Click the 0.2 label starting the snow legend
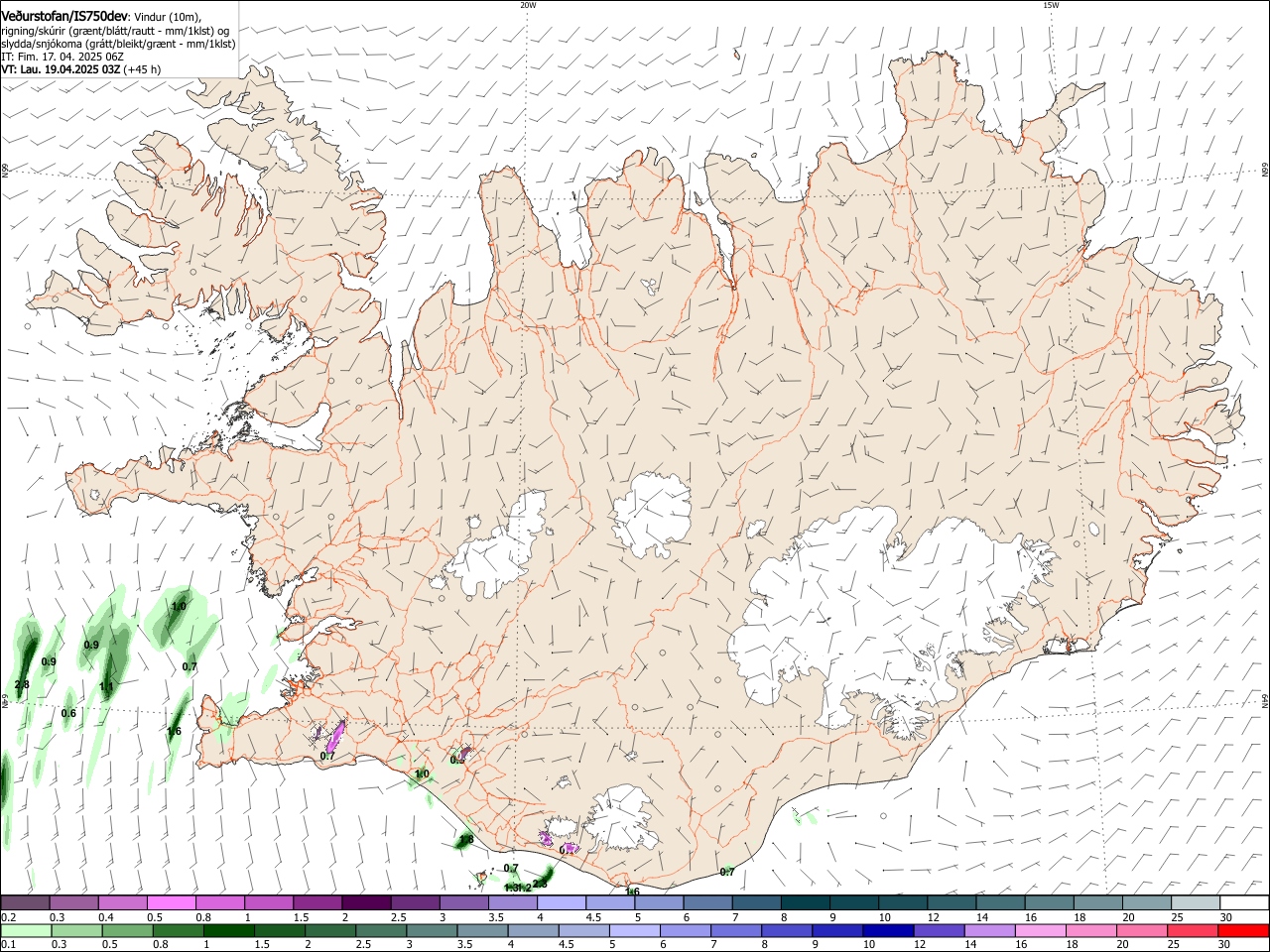1270x952 pixels. [x=9, y=917]
